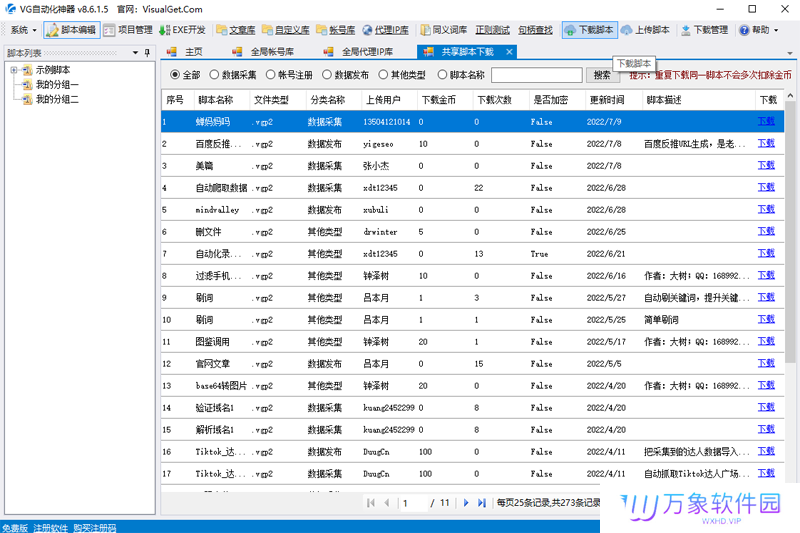Select the 帐号注册 radio filter

tap(289, 75)
